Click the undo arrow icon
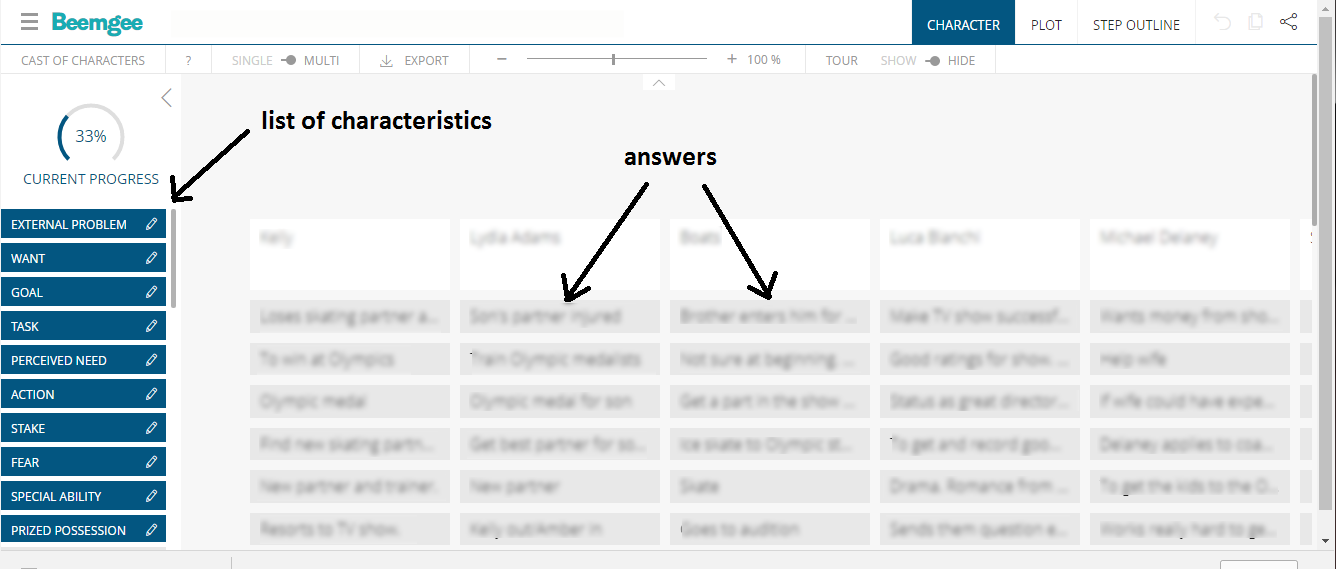 click(1222, 22)
